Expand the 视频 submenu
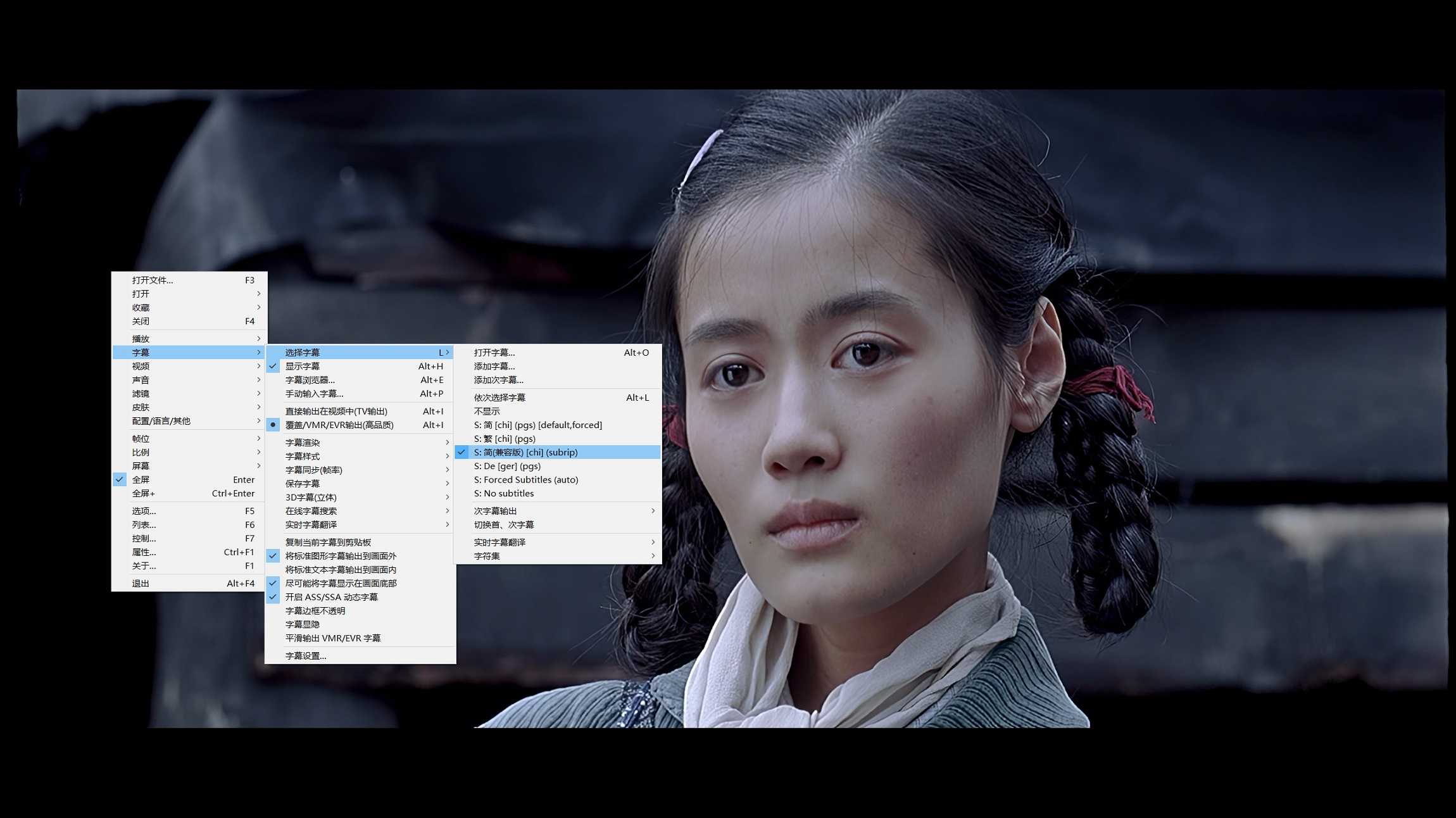Image resolution: width=1456 pixels, height=818 pixels. (x=189, y=366)
